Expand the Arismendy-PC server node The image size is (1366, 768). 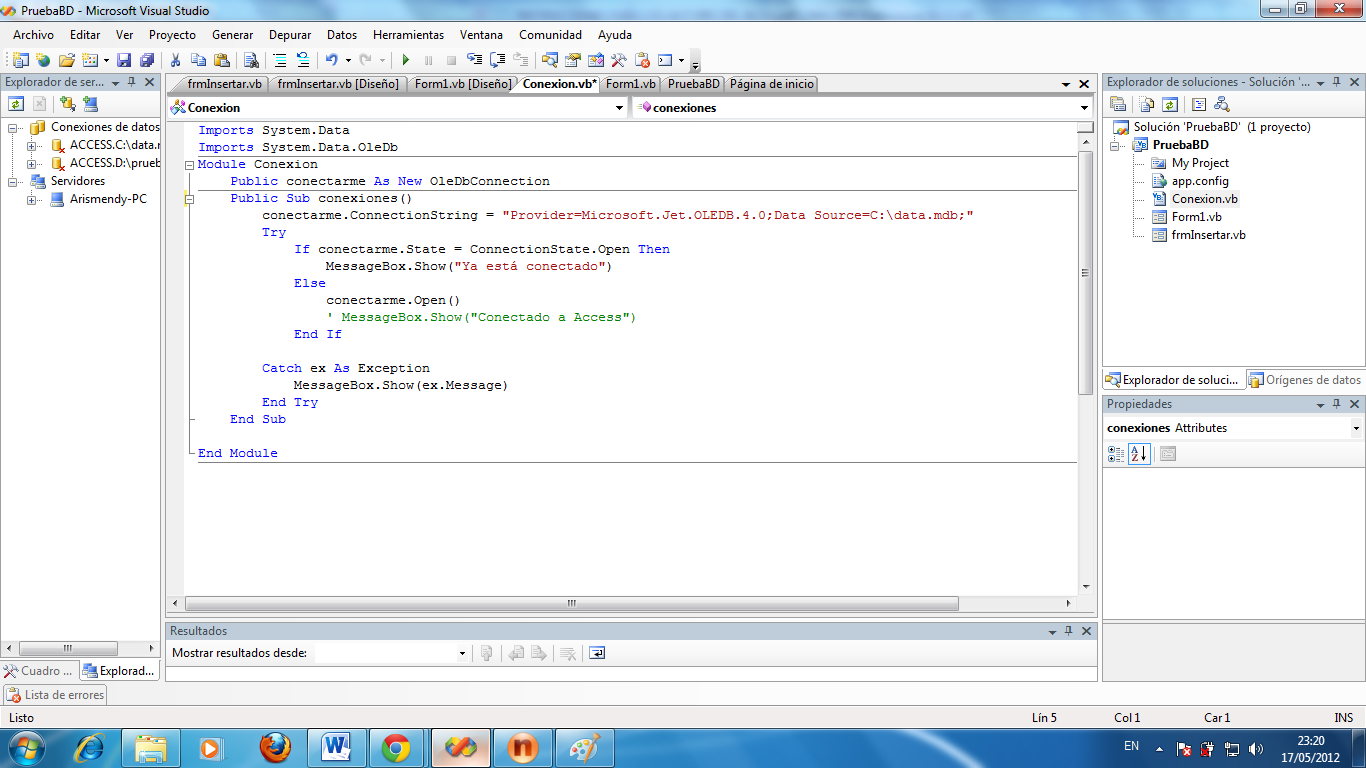(32, 199)
